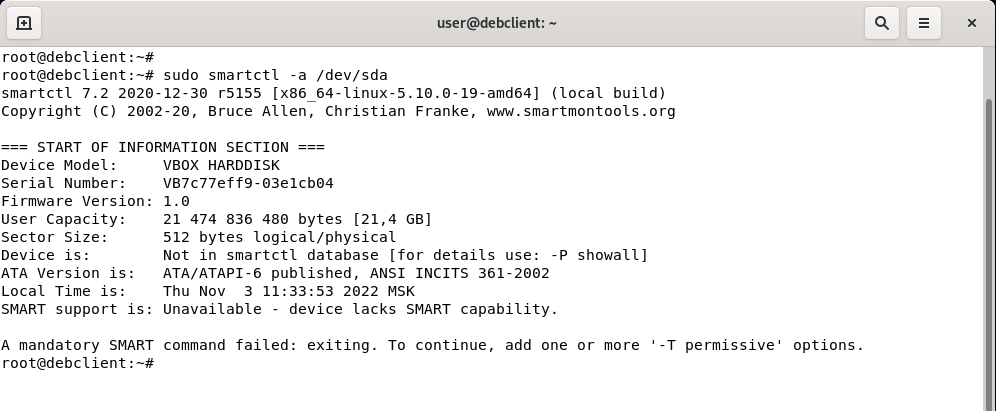Viewport: 996px width, 411px height.
Task: Open the hamburger menu
Action: pos(925,22)
